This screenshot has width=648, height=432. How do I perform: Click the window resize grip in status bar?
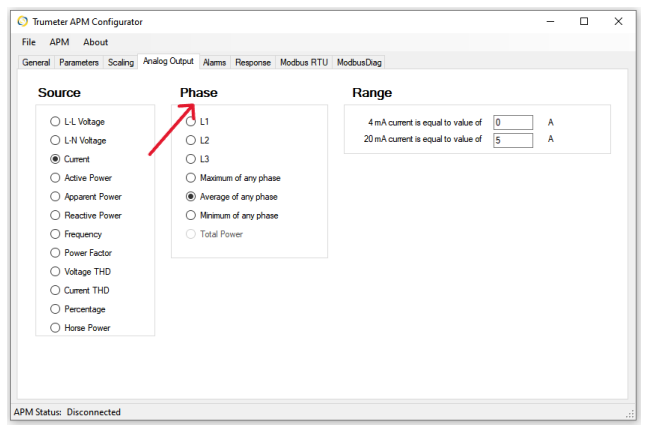(630, 414)
